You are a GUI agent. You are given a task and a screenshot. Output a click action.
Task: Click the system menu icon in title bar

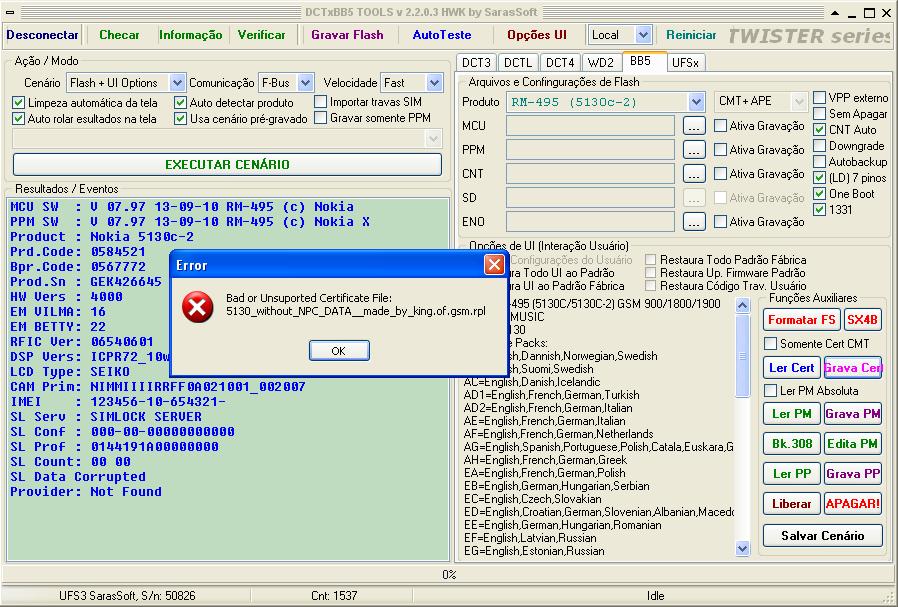click(x=10, y=12)
